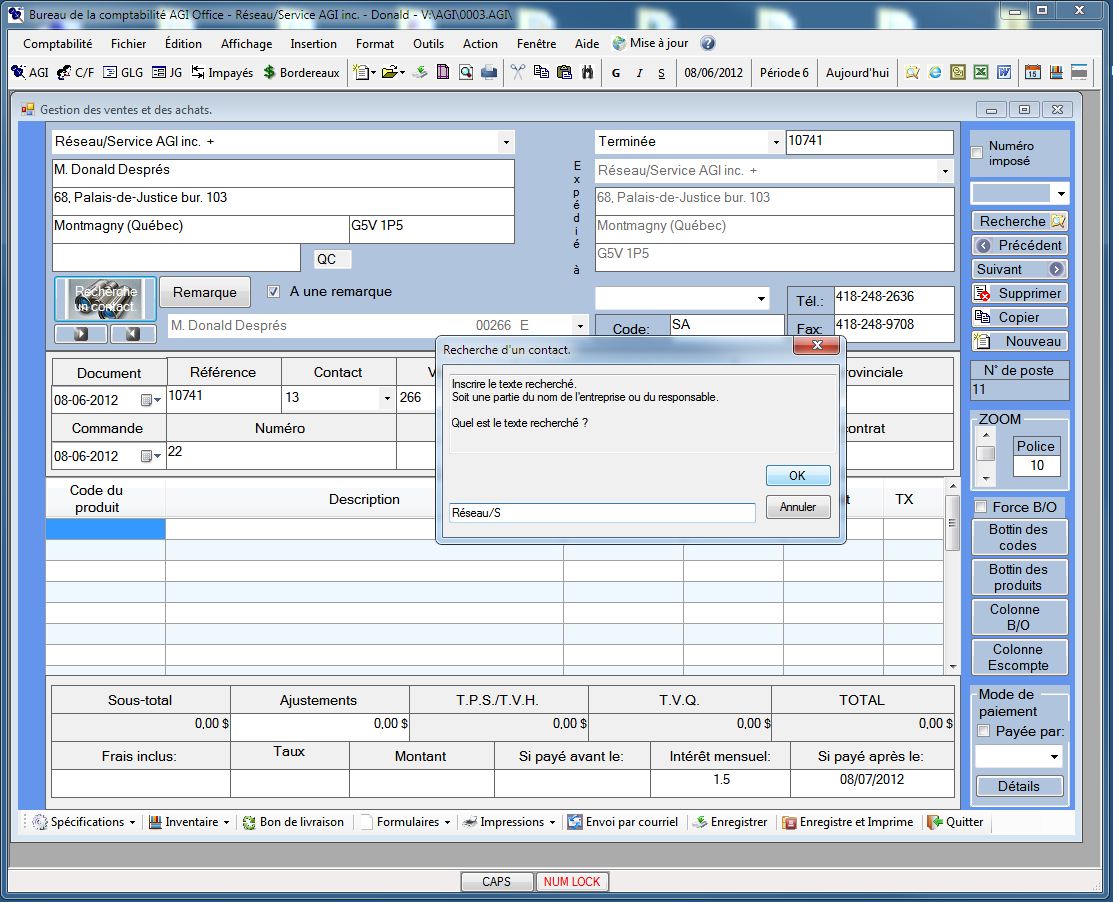Click the help question mark icon
The height and width of the screenshot is (902, 1113).
[x=708, y=43]
